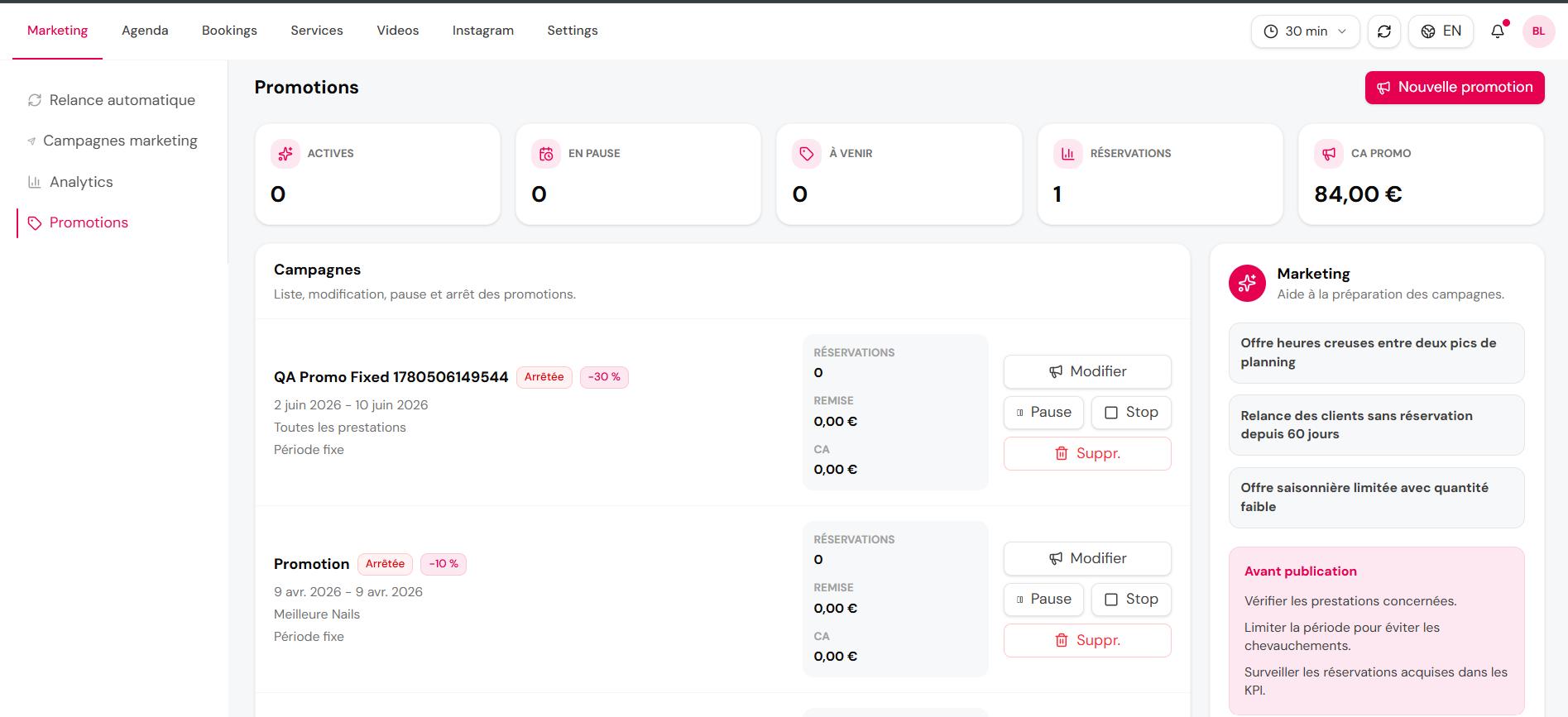Viewport: 1568px width, 717px height.
Task: Open the 30 min duration dropdown
Action: 1306,31
